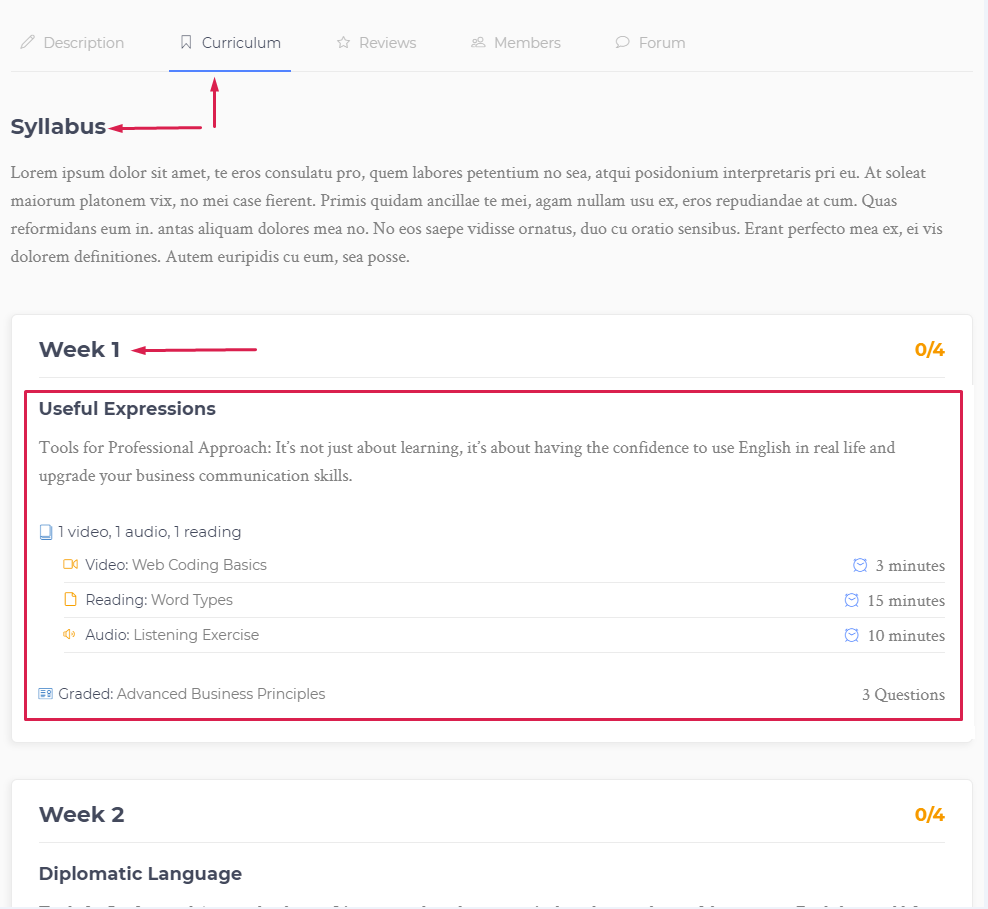Click the Lorem ipsum syllabus paragraph
This screenshot has height=909, width=988.
click(476, 215)
